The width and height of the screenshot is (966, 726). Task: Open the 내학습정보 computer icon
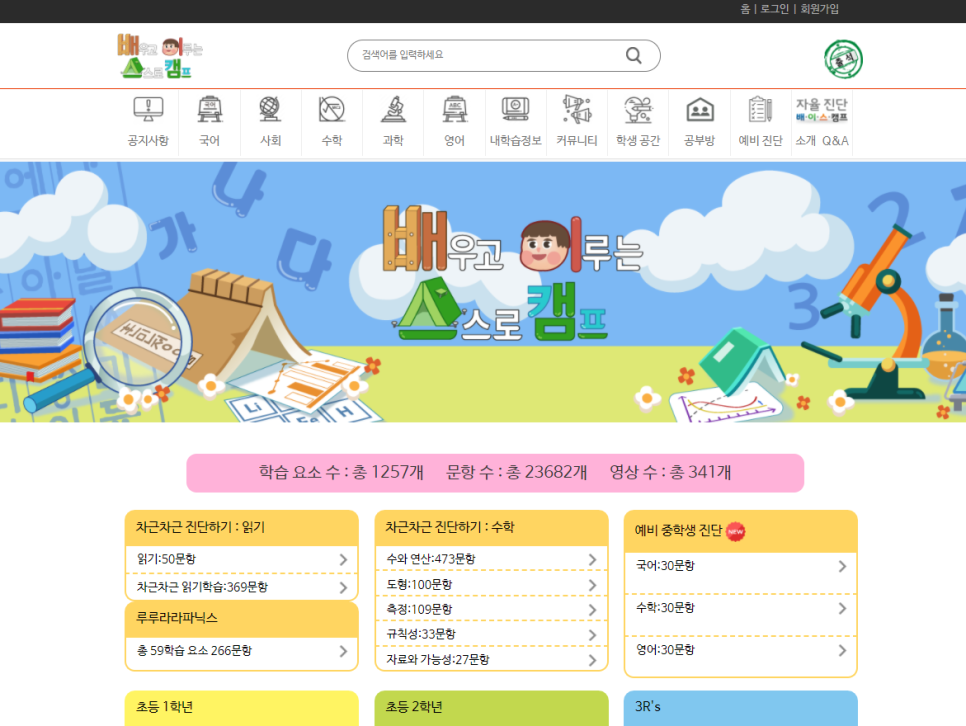pos(516,110)
